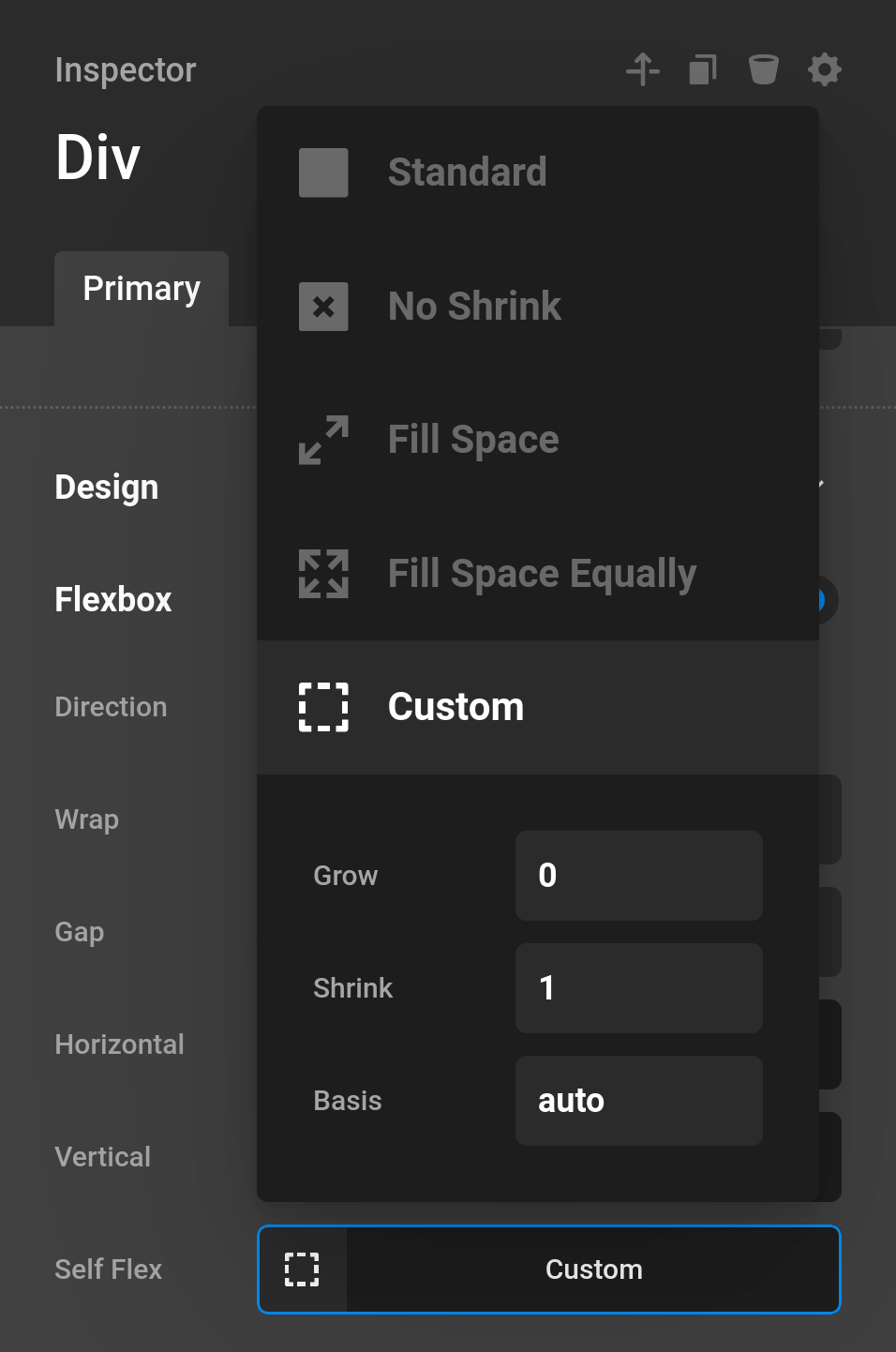Delete the Div using the trash icon
Image resolution: width=896 pixels, height=1352 pixels.
(763, 68)
